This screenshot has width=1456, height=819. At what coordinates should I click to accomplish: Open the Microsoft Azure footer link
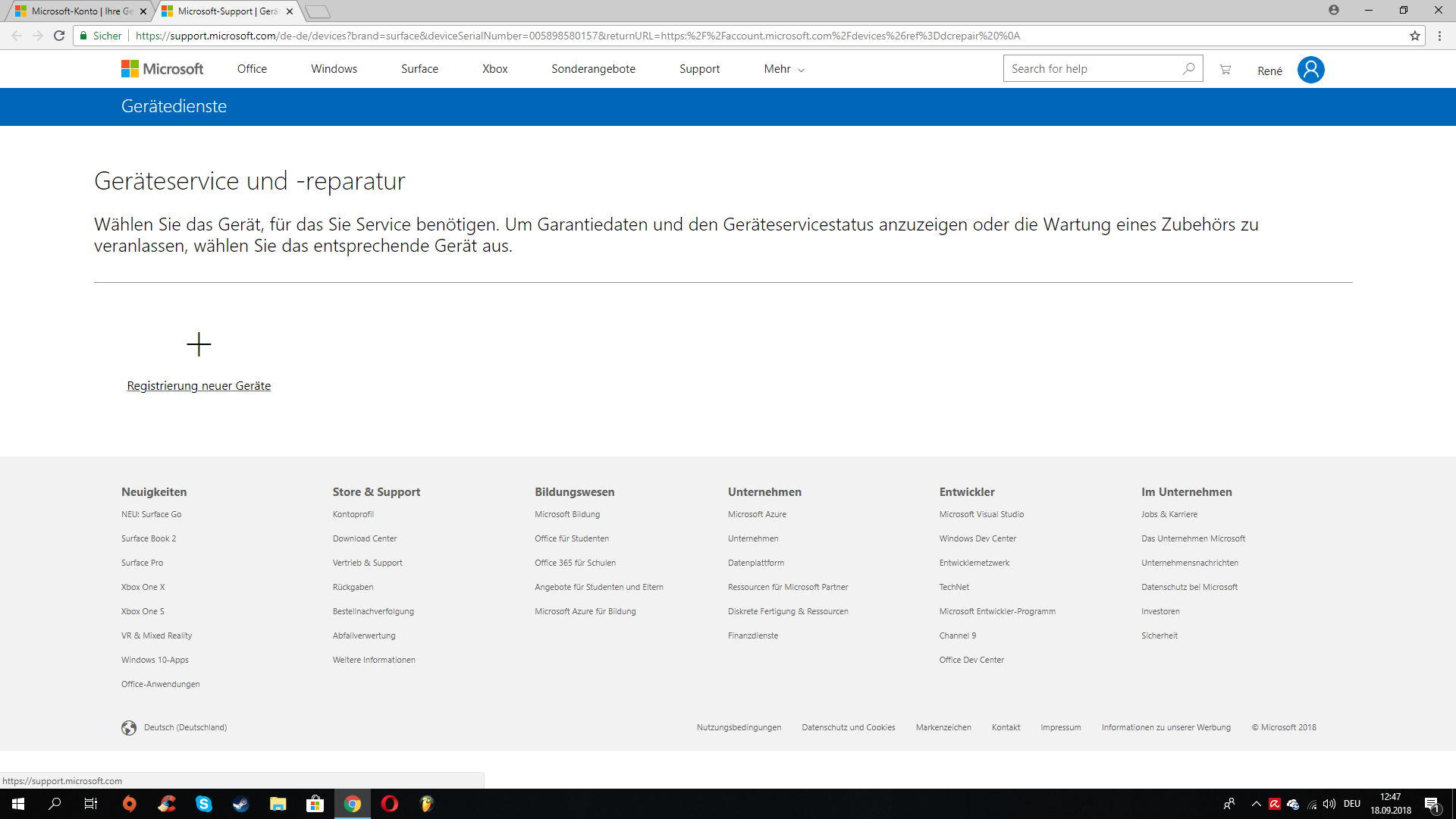tap(757, 514)
